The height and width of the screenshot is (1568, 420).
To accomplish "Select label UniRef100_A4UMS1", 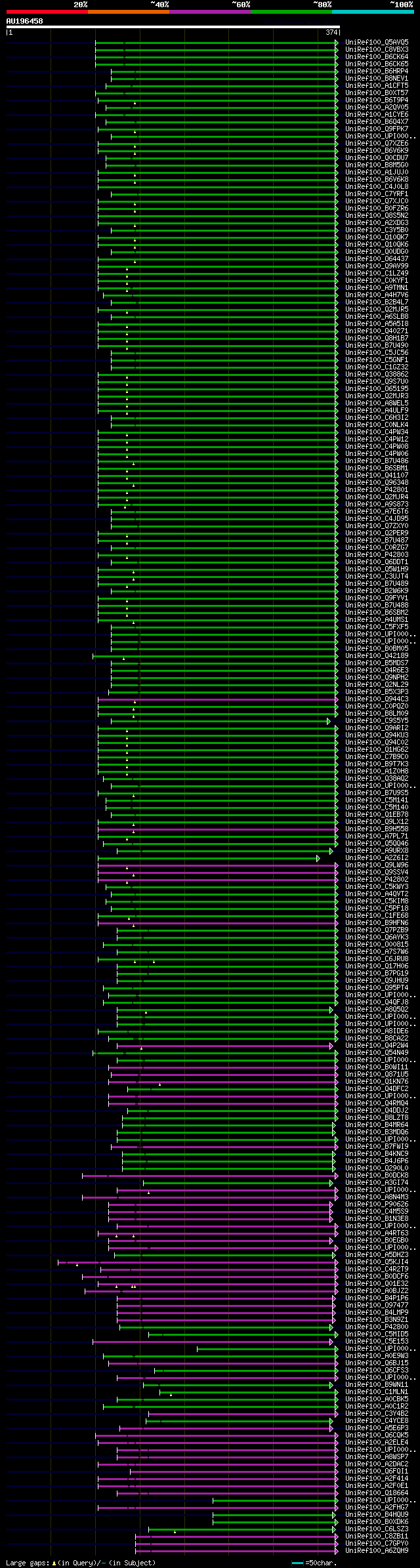I will (x=377, y=619).
